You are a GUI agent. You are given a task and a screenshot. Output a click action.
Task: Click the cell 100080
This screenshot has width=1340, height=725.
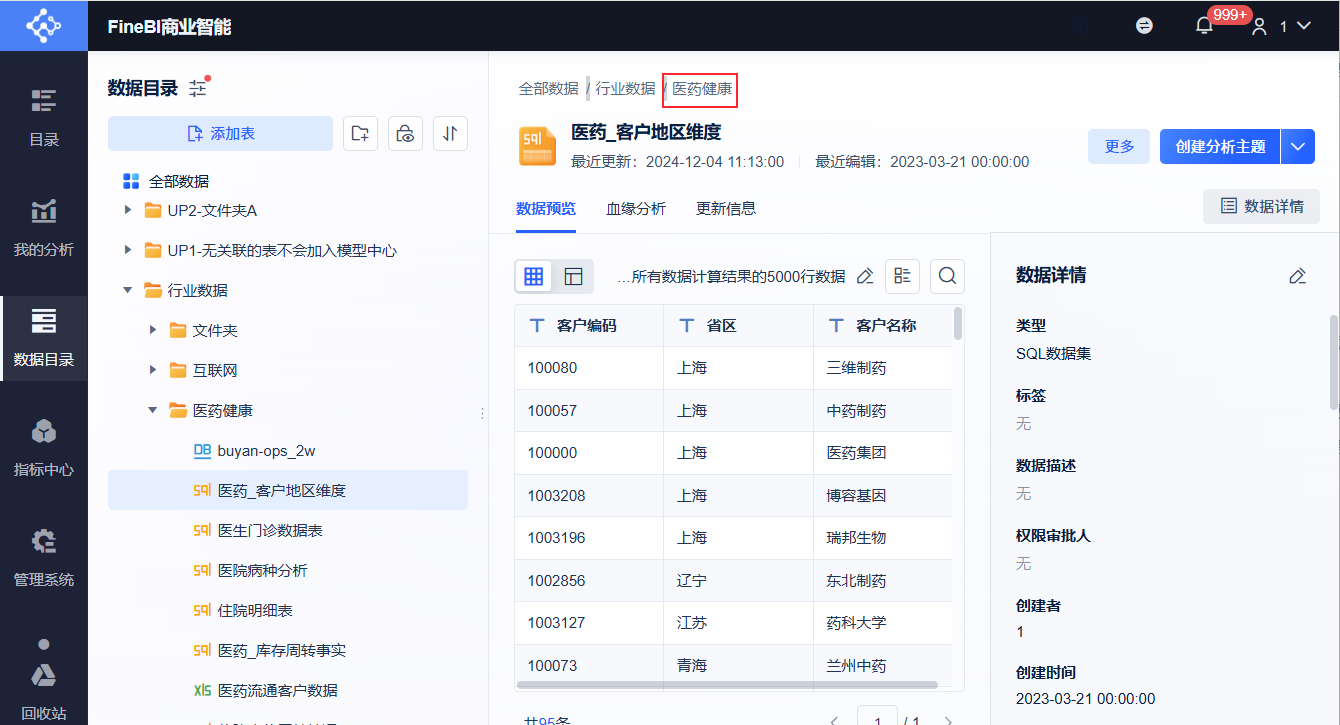pos(589,368)
